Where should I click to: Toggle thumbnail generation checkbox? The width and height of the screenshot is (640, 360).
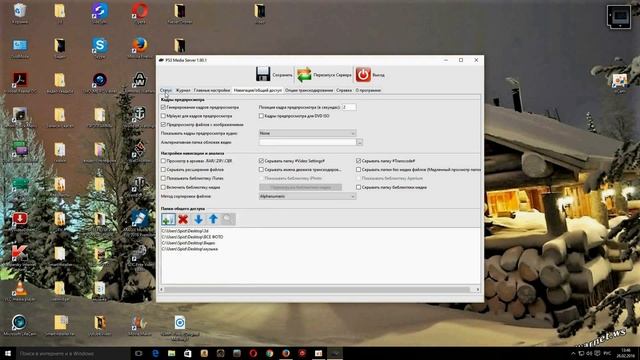coord(163,107)
